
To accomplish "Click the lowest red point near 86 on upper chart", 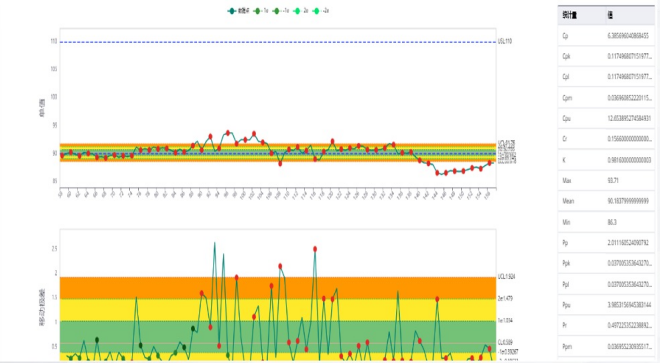I will 437,173.
